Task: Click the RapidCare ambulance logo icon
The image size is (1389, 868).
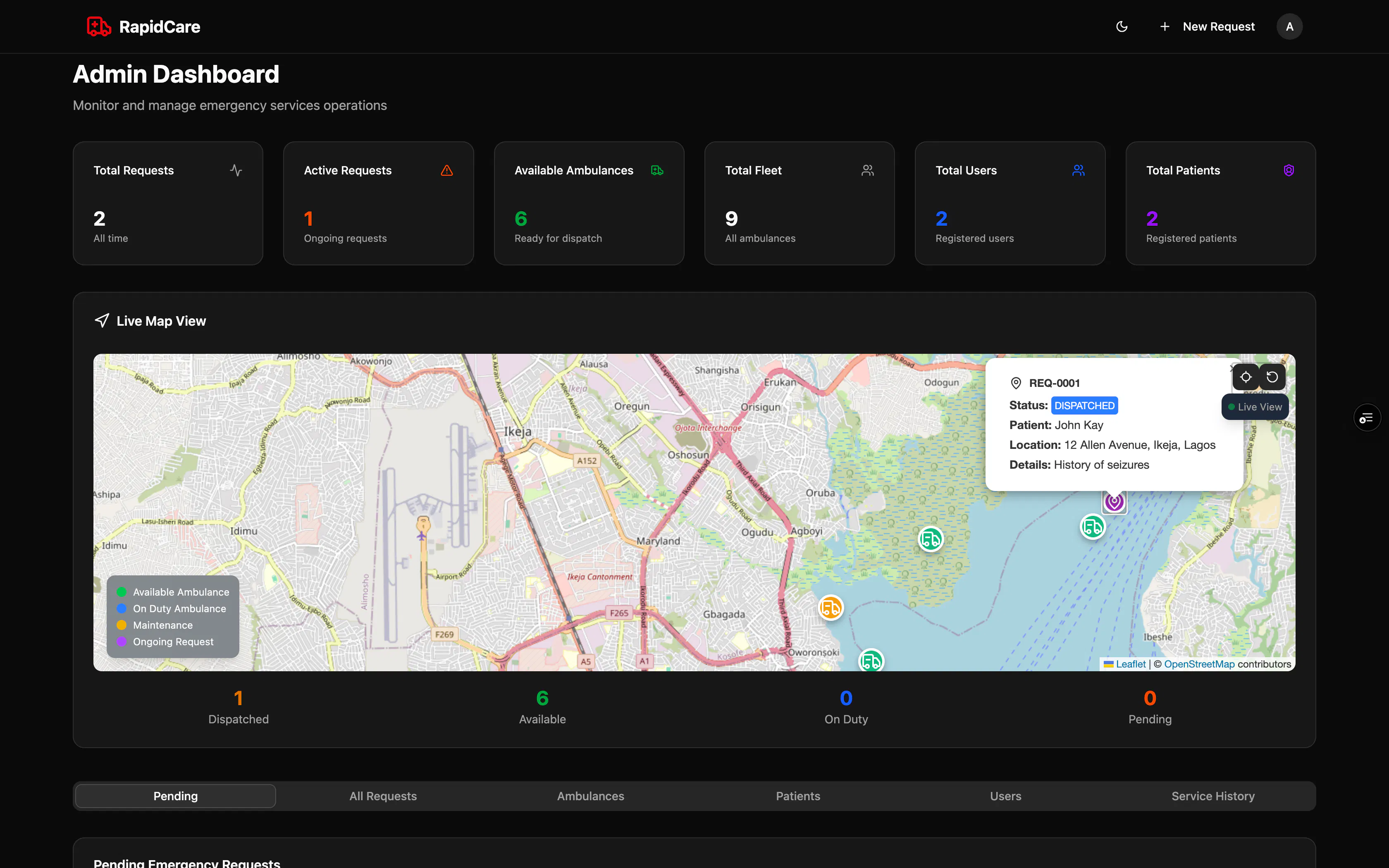Action: (99, 26)
